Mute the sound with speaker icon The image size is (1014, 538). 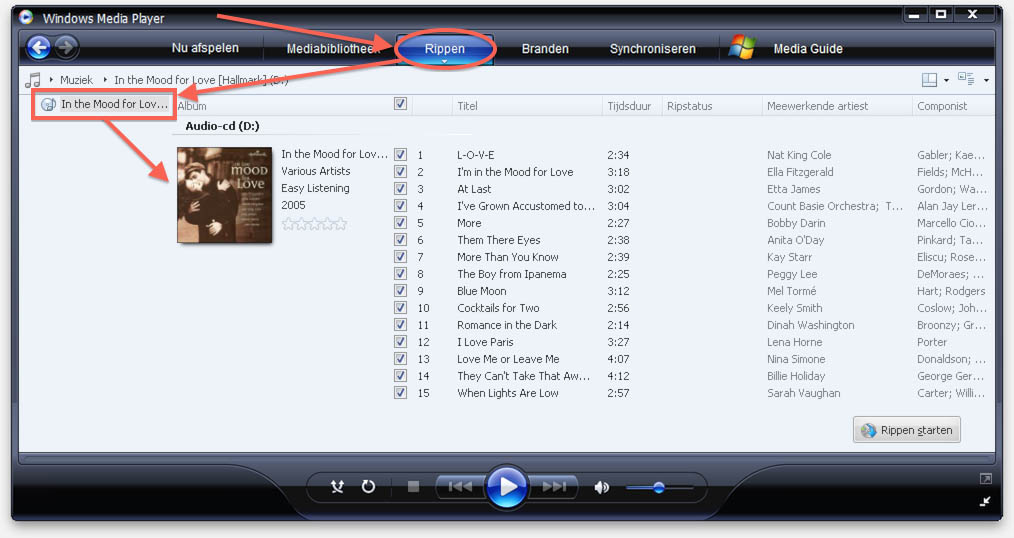(601, 487)
